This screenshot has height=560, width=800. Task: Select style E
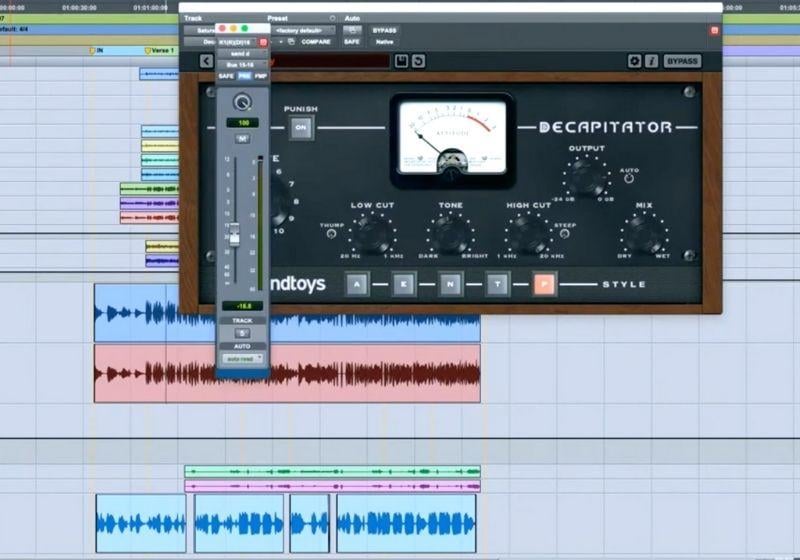[404, 285]
